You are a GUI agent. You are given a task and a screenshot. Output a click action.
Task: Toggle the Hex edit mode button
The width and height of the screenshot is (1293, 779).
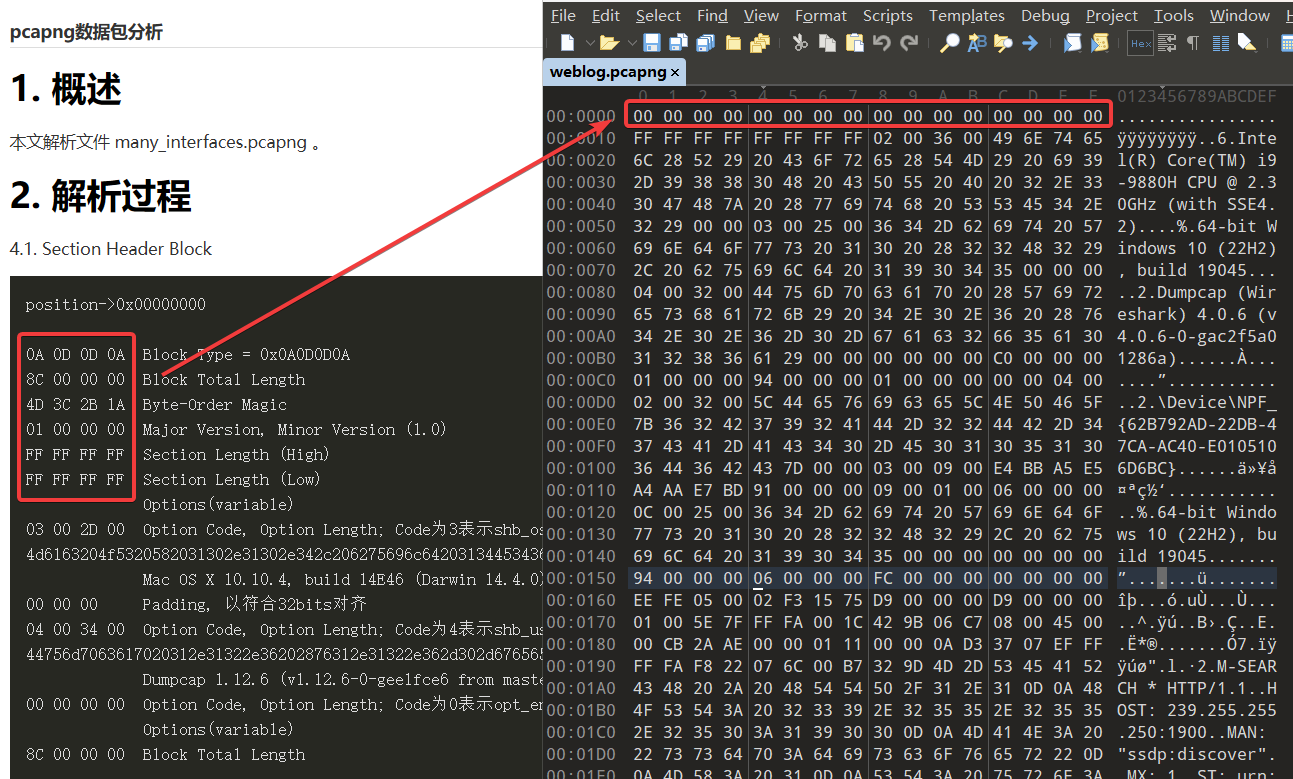pos(1140,43)
